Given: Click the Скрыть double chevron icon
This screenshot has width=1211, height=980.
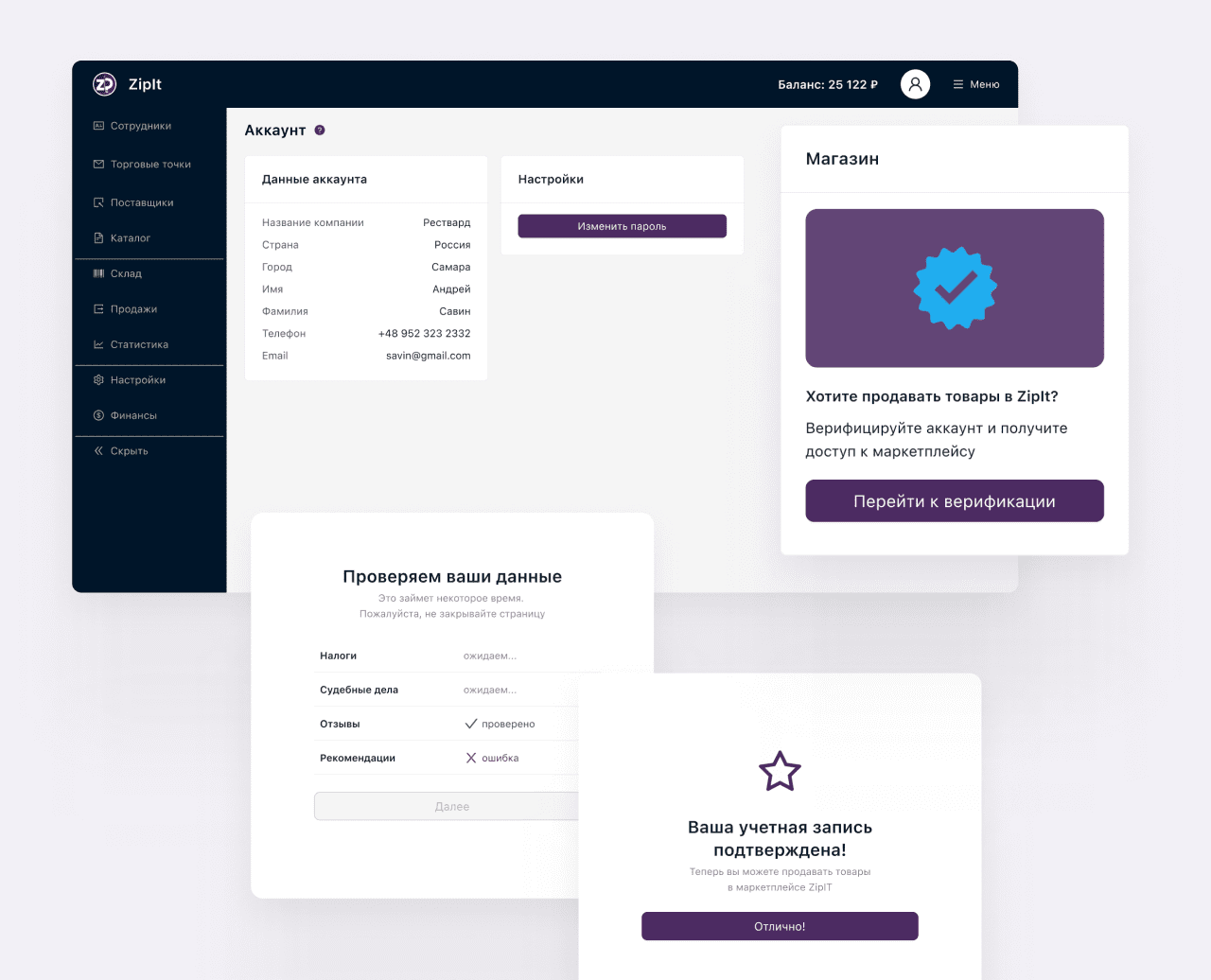Looking at the screenshot, I should coord(98,451).
